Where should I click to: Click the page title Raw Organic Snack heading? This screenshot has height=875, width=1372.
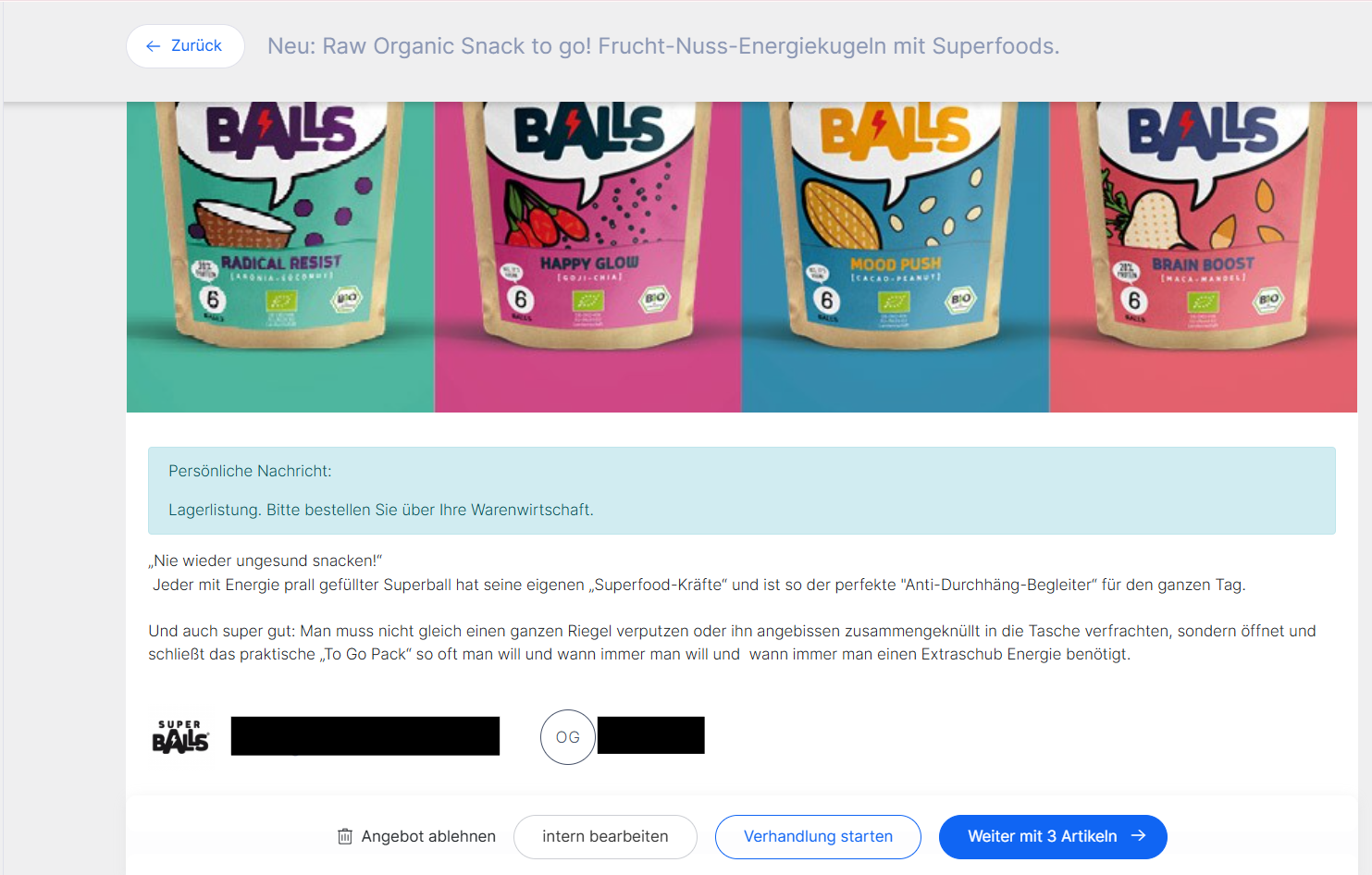pos(663,46)
